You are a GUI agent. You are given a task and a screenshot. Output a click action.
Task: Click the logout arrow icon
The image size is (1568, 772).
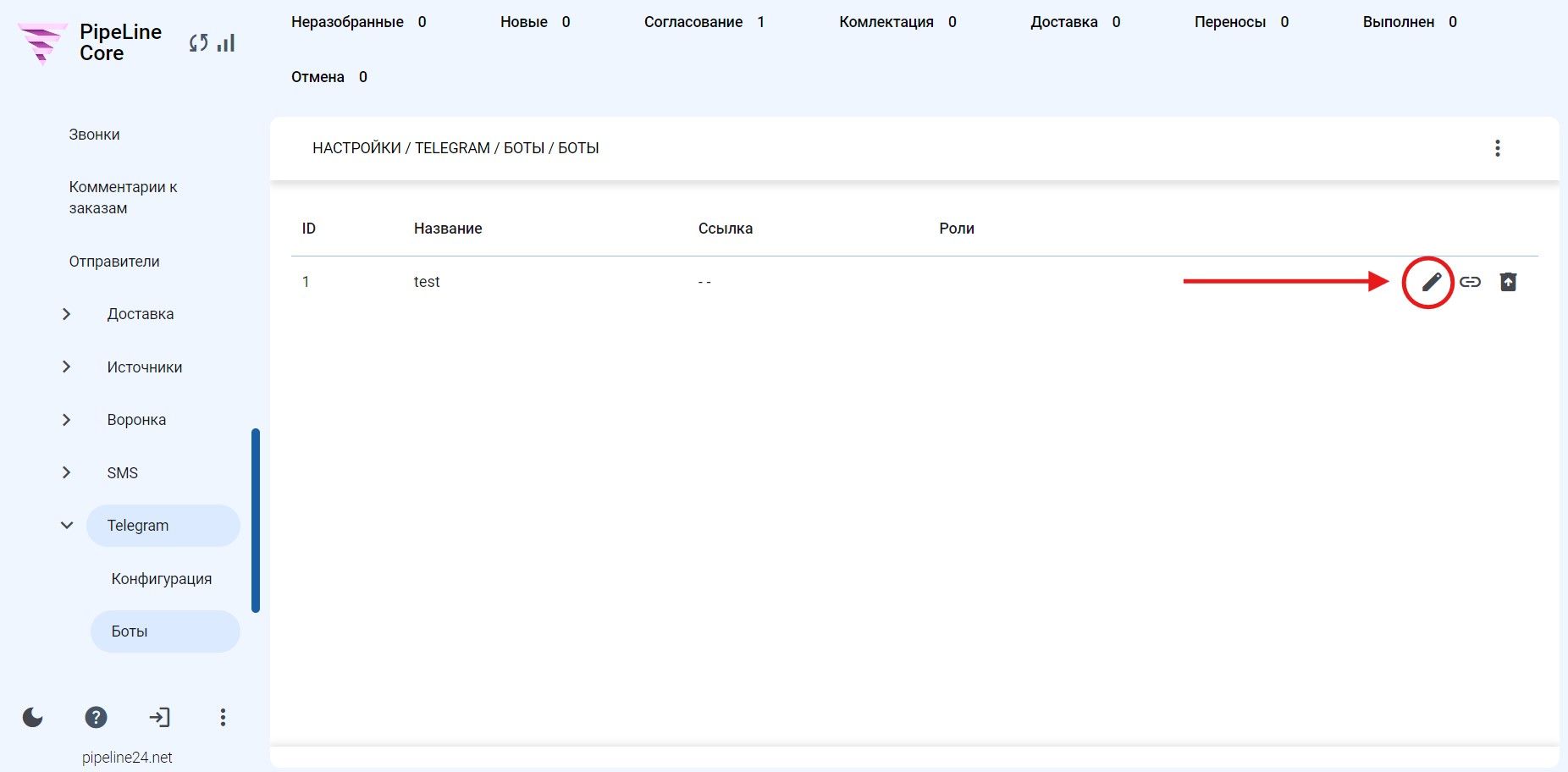click(159, 718)
